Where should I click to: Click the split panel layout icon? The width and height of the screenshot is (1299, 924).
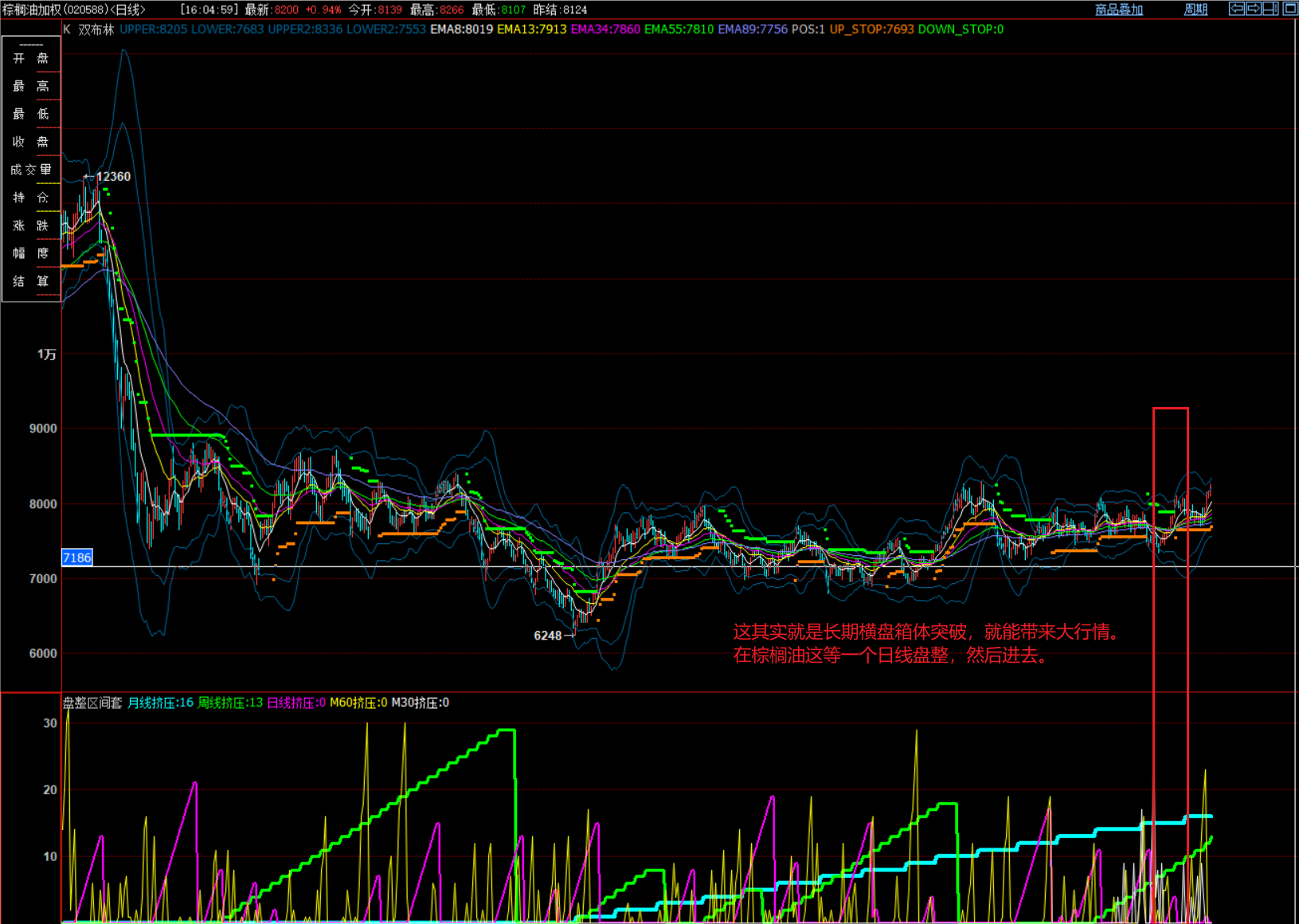tap(1271, 9)
